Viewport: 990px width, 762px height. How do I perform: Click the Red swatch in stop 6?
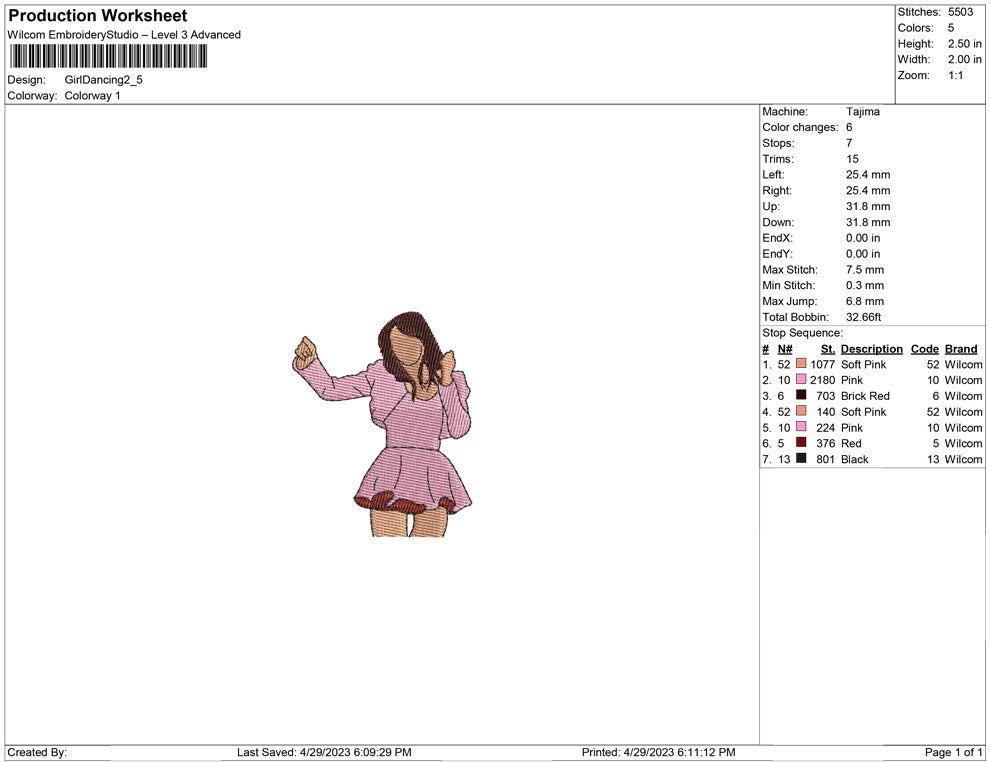tap(801, 443)
